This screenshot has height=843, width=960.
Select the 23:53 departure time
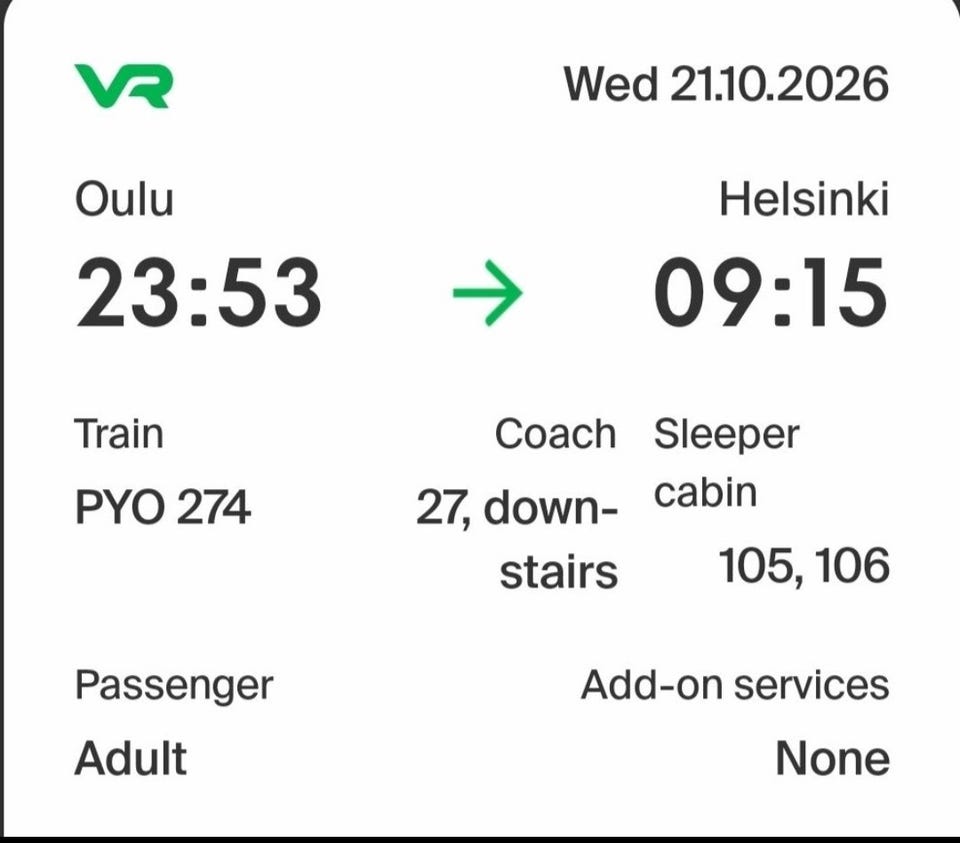(198, 292)
